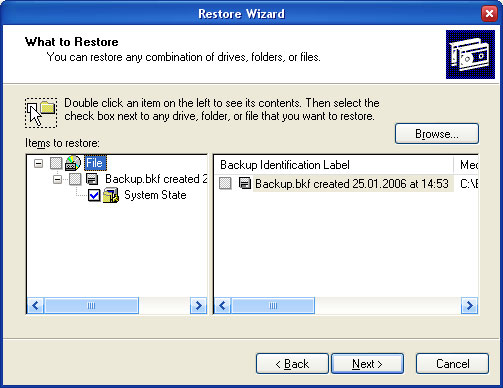503x388 pixels.
Task: Select 'Backup.bkf created 2' tree item
Action: click(156, 179)
